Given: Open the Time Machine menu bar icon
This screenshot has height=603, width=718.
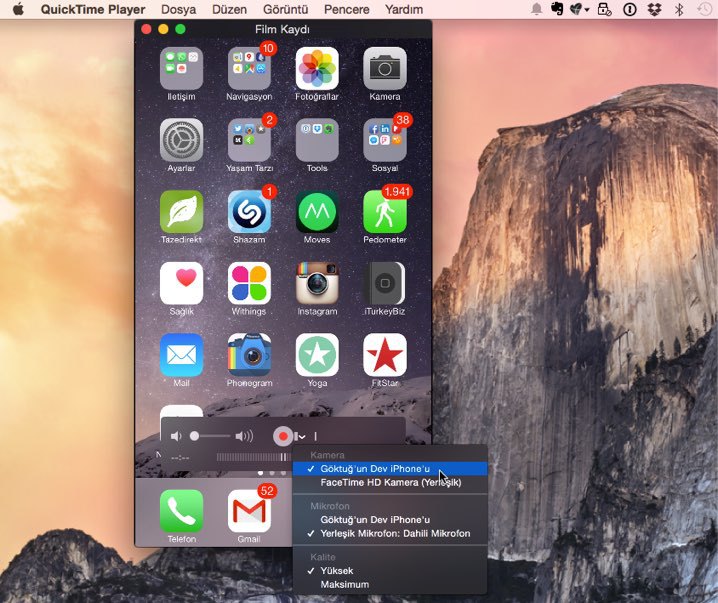Looking at the screenshot, I should 704,9.
